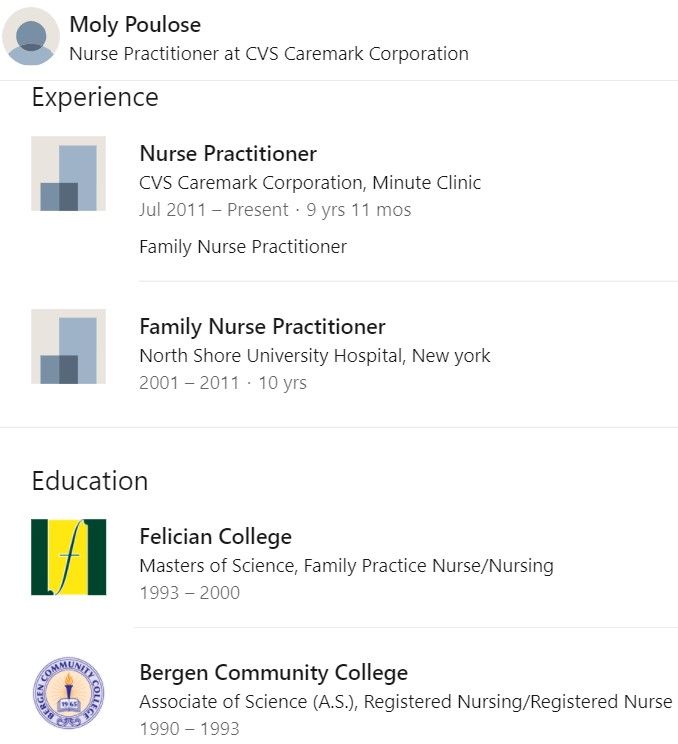Click the Associate of Science (A.S.) degree line
This screenshot has height=744, width=678.
[x=406, y=702]
